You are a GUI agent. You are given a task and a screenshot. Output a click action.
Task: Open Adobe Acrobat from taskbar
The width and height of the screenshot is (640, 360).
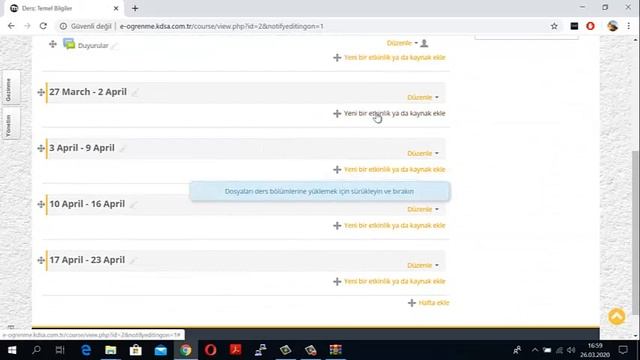click(x=236, y=350)
